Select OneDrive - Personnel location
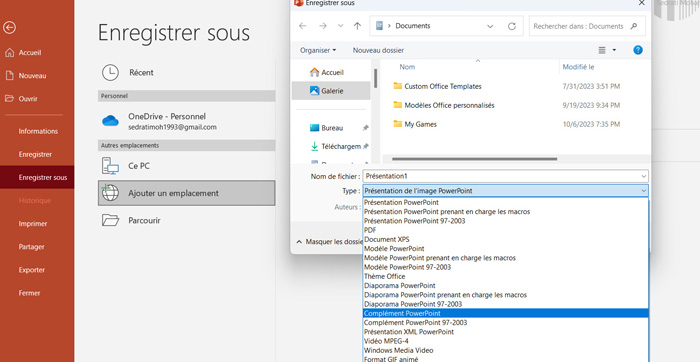This screenshot has height=362, width=700. [186, 121]
